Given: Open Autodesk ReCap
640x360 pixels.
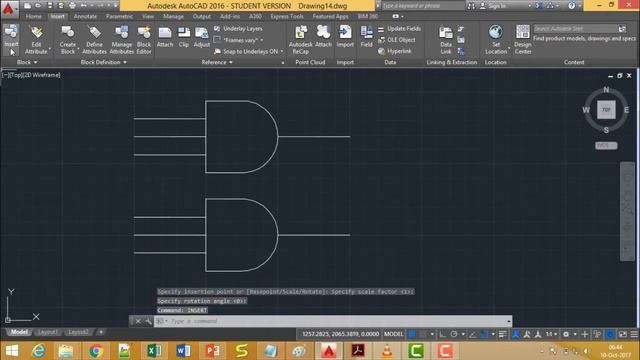Looking at the screenshot, I should pos(301,40).
